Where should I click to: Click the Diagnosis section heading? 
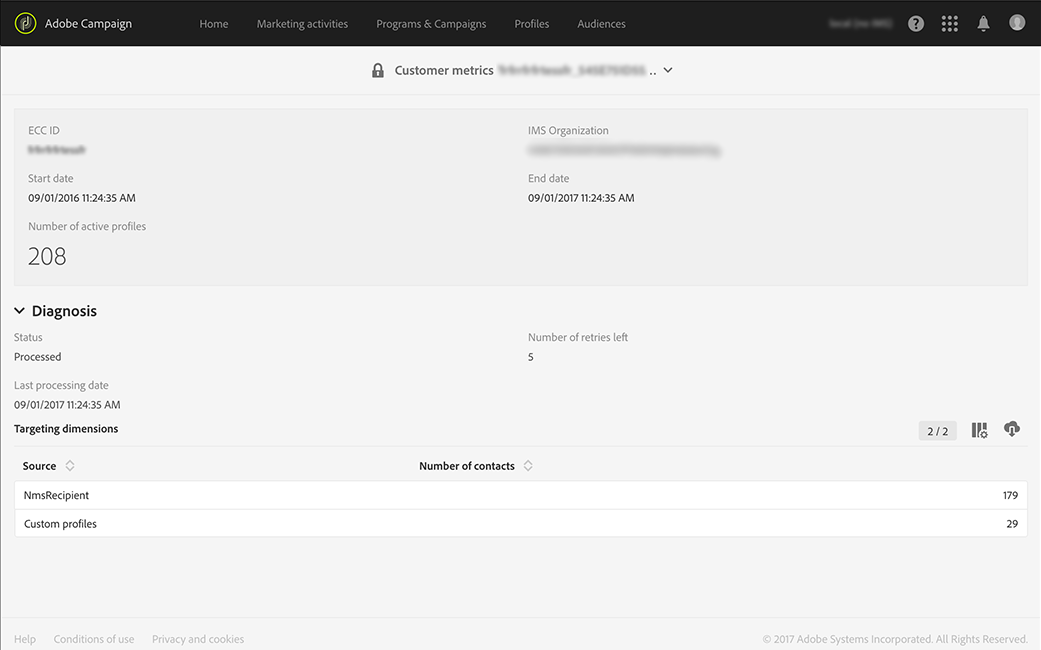[x=64, y=311]
